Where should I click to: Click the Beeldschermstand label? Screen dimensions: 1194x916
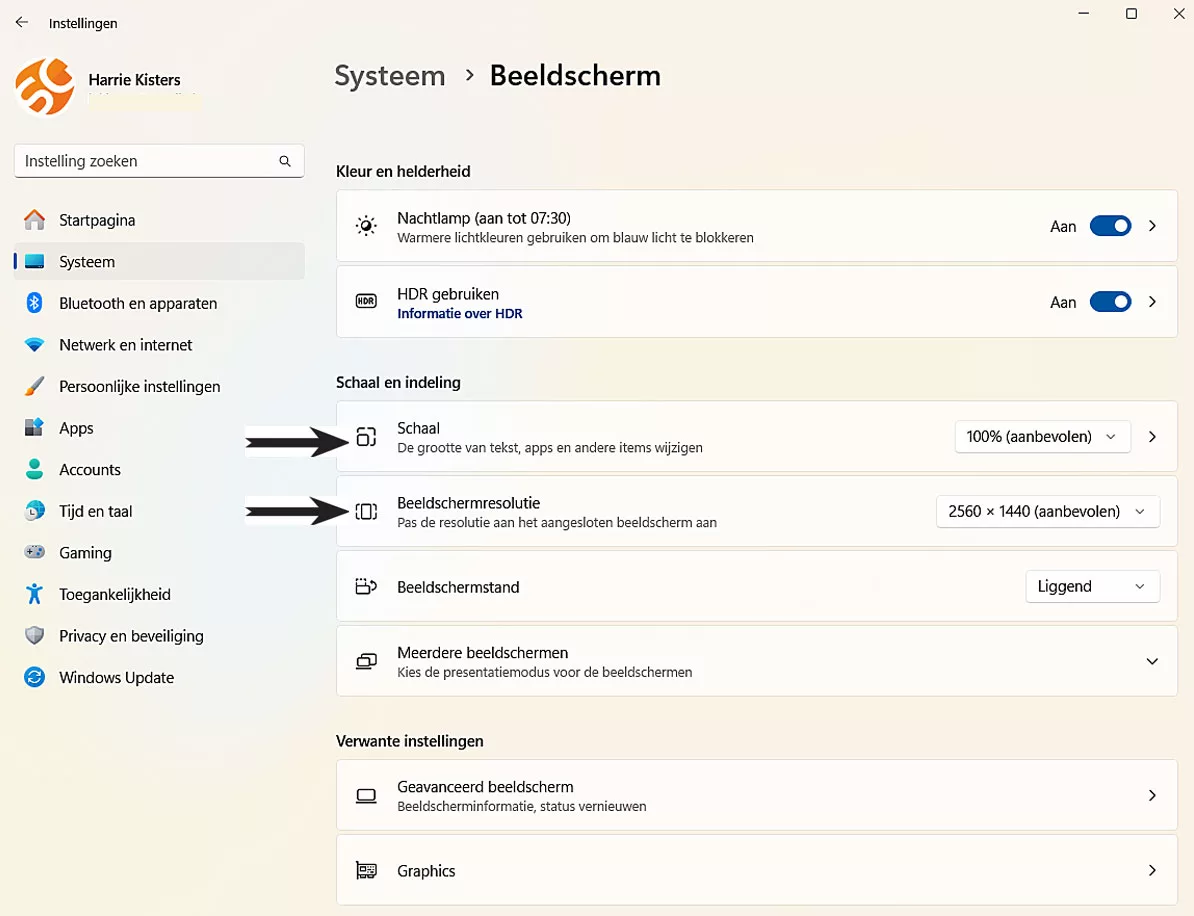458,587
